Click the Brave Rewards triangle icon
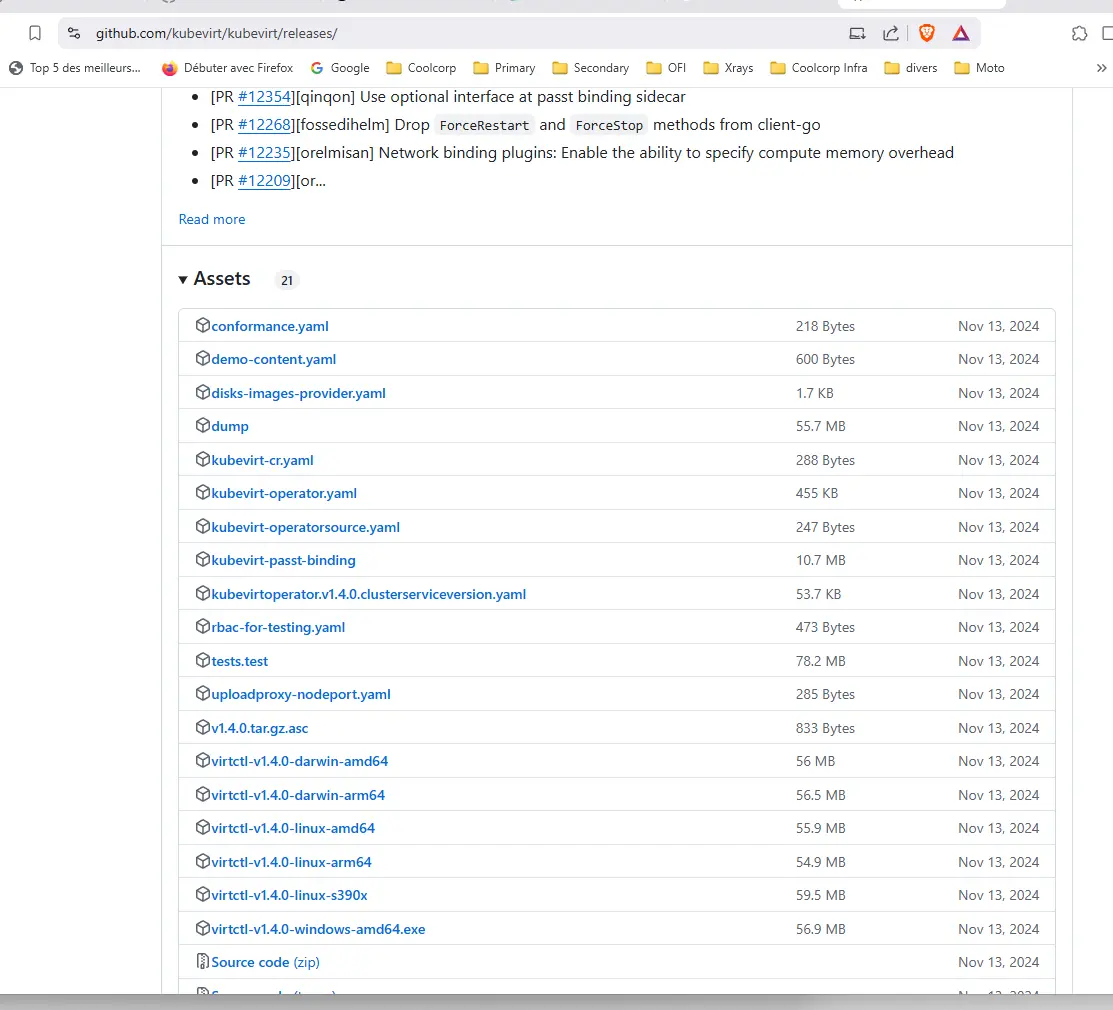 point(960,33)
